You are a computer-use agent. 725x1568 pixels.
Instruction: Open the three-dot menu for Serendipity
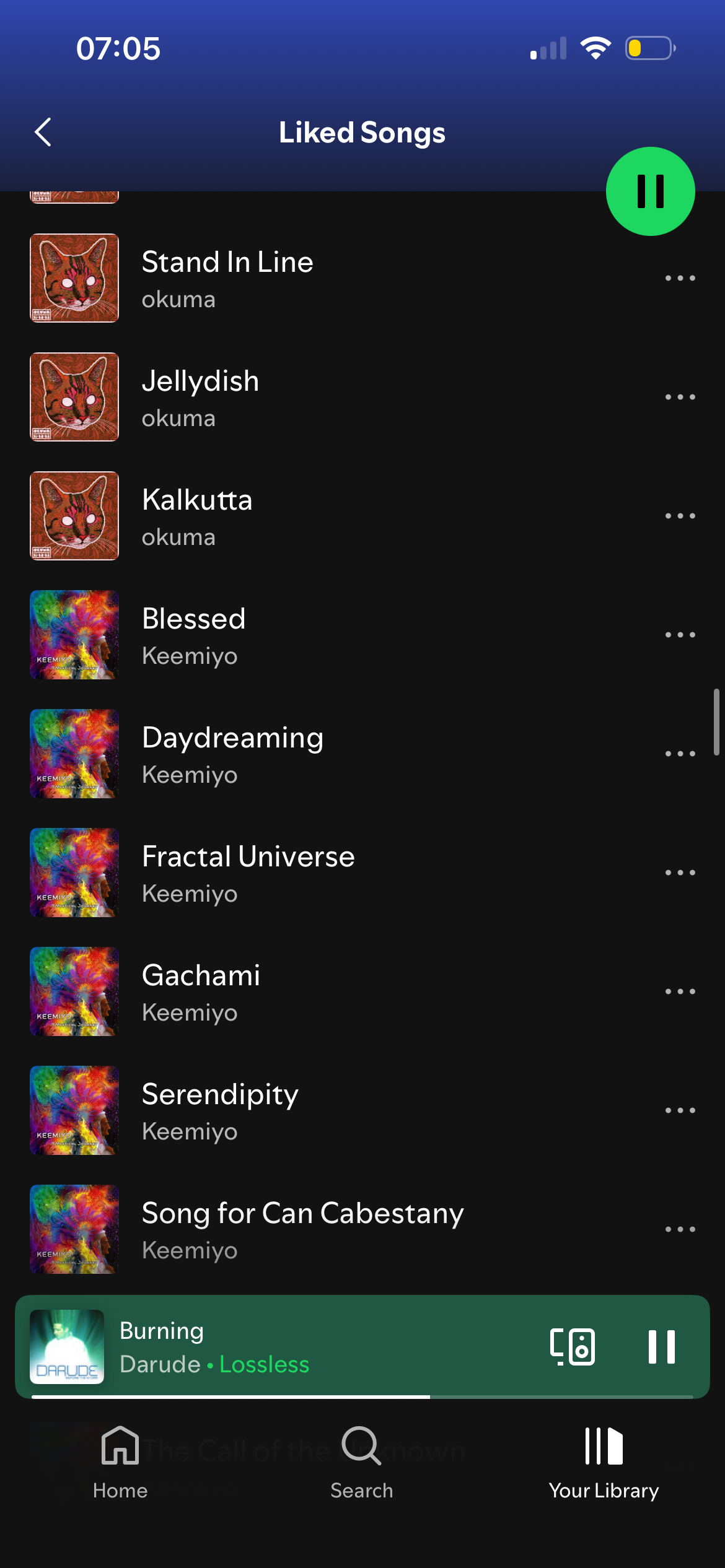point(680,1110)
